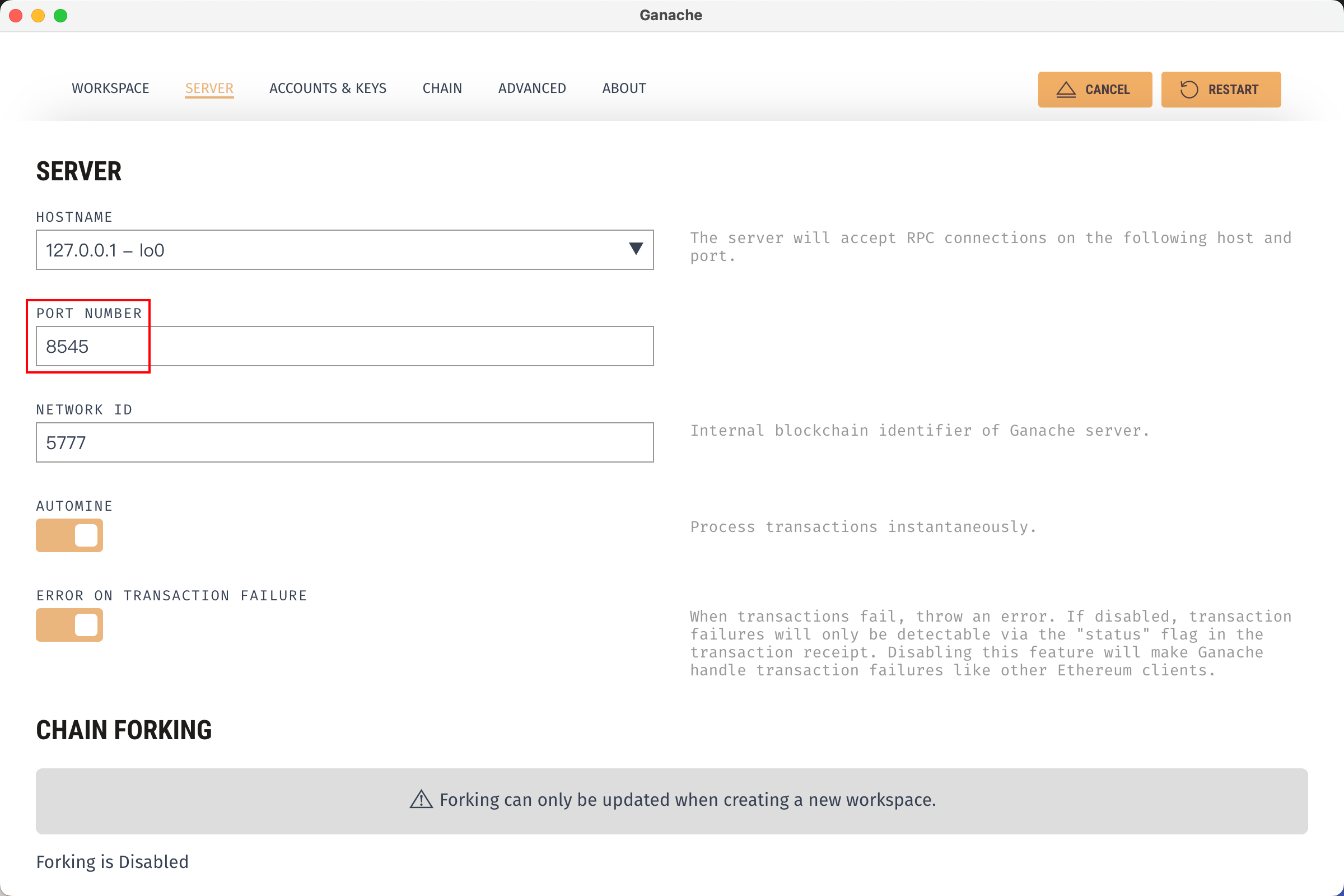Screen dimensions: 1344x896
Task: Toggle the Automine switch off
Action: point(69,535)
